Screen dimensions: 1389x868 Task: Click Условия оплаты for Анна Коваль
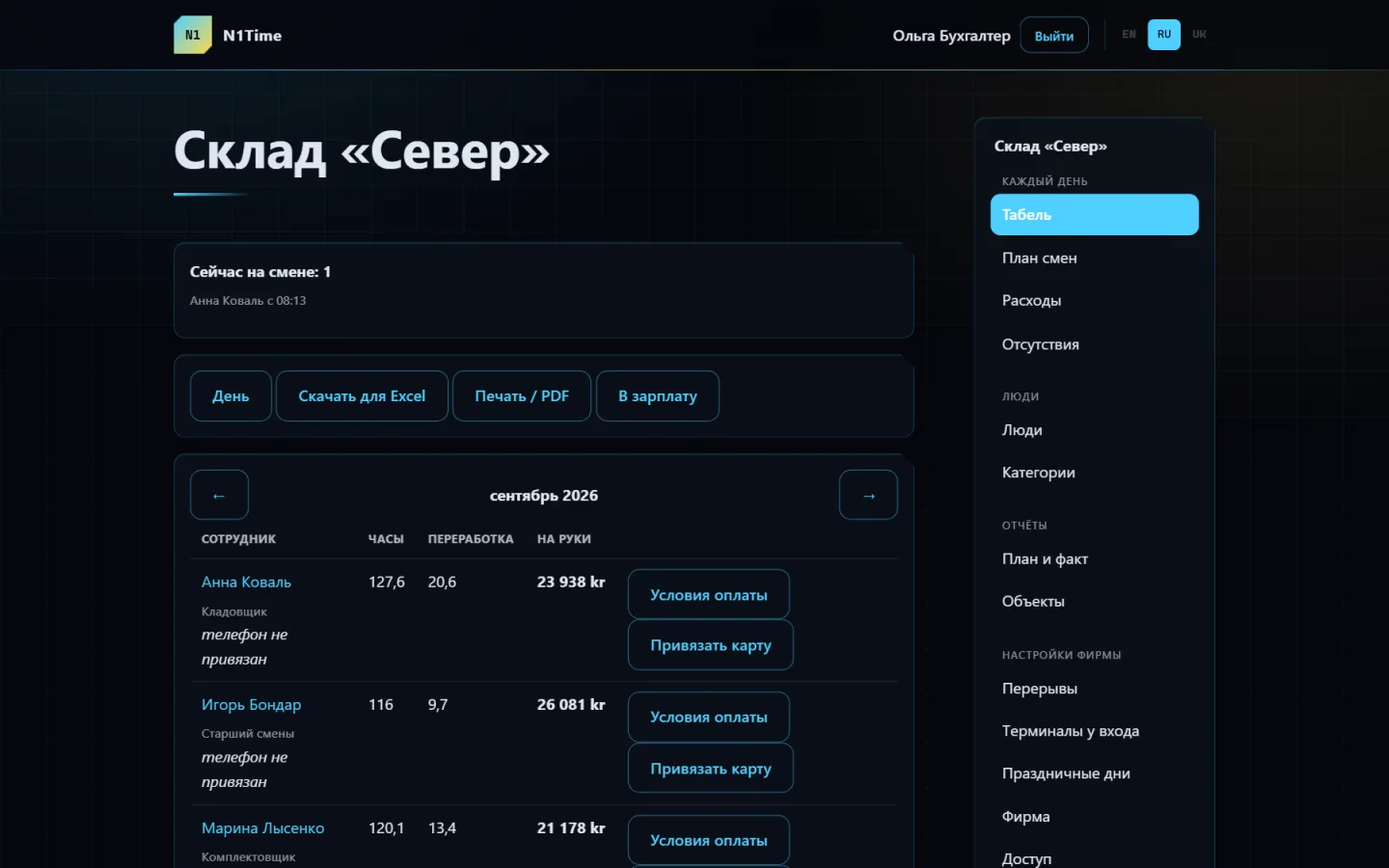tap(709, 595)
